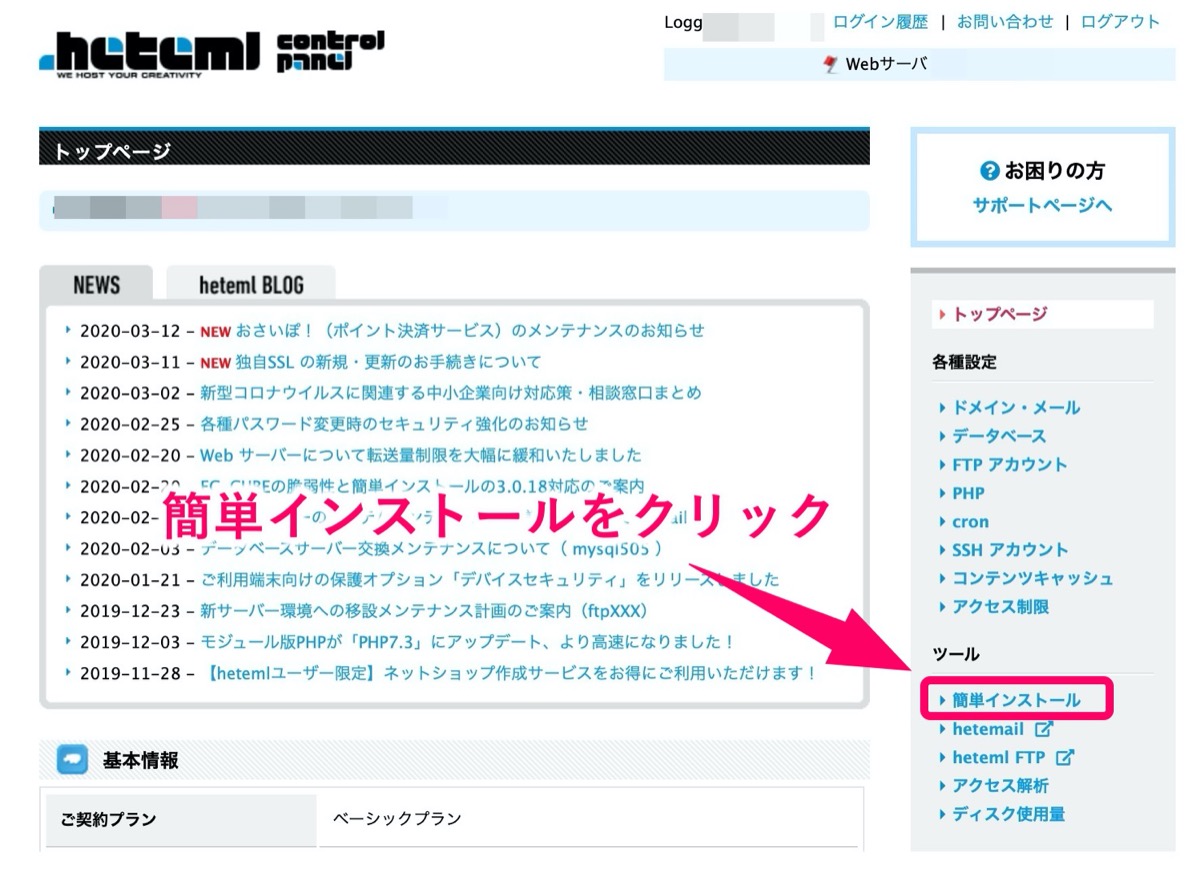Open PHP7.3 アップデート news item

[467, 642]
